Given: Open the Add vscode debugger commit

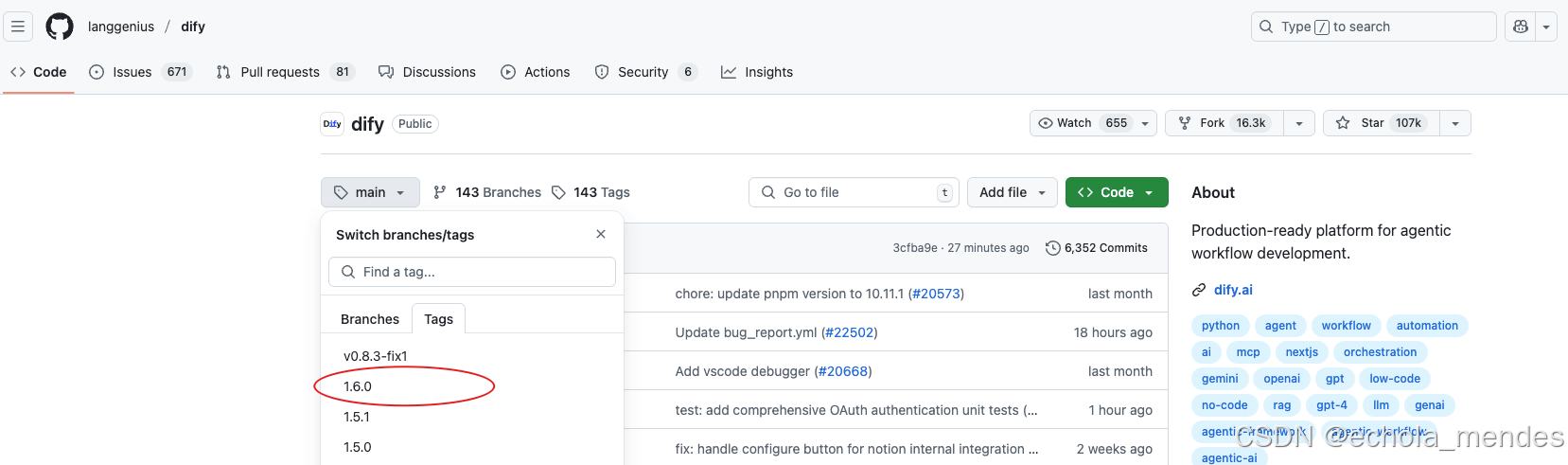Looking at the screenshot, I should tap(743, 371).
